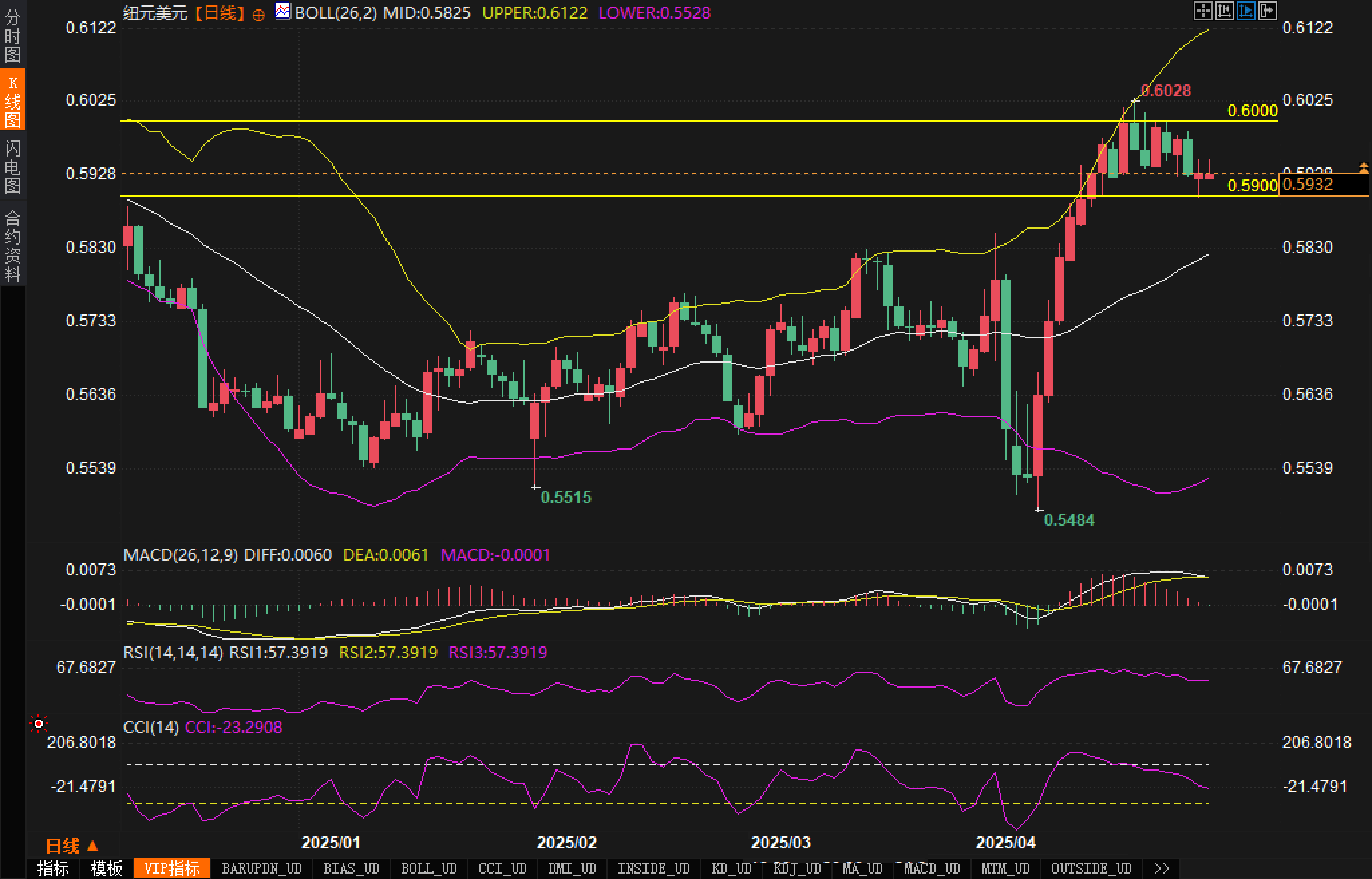Click the MACD(26,12,9) panel label

tap(181, 555)
